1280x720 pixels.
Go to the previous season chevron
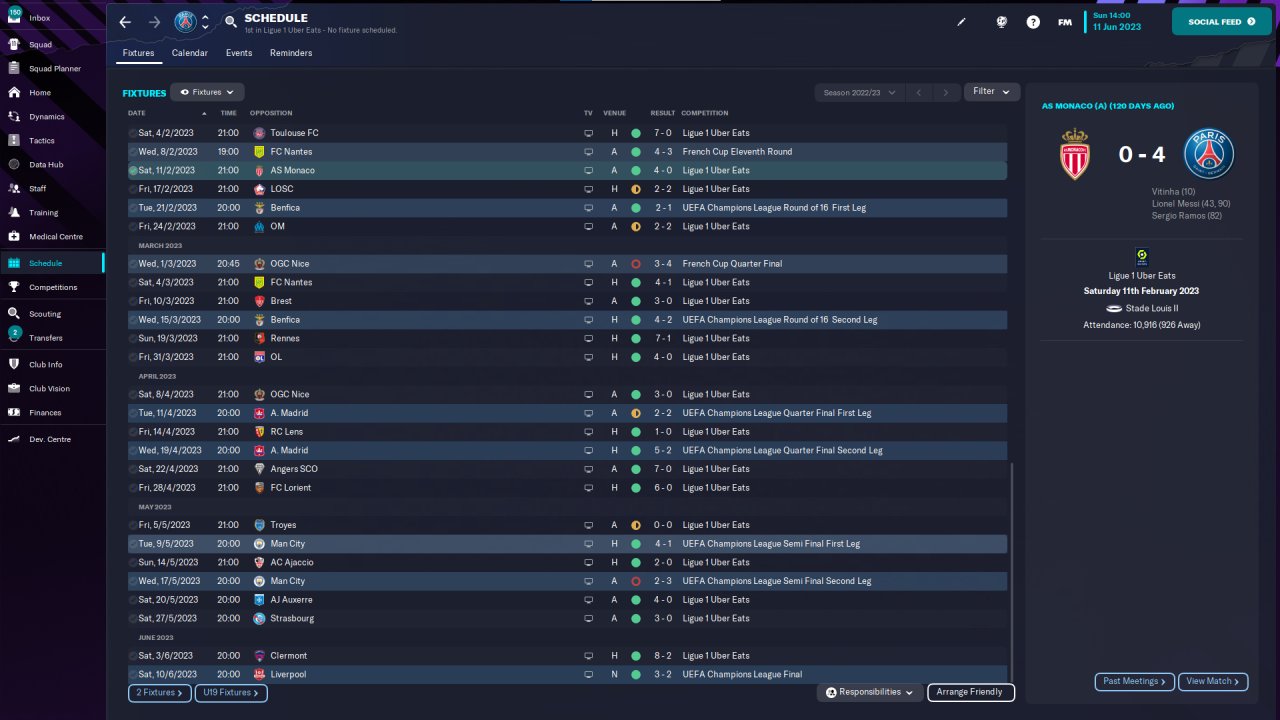tap(919, 93)
